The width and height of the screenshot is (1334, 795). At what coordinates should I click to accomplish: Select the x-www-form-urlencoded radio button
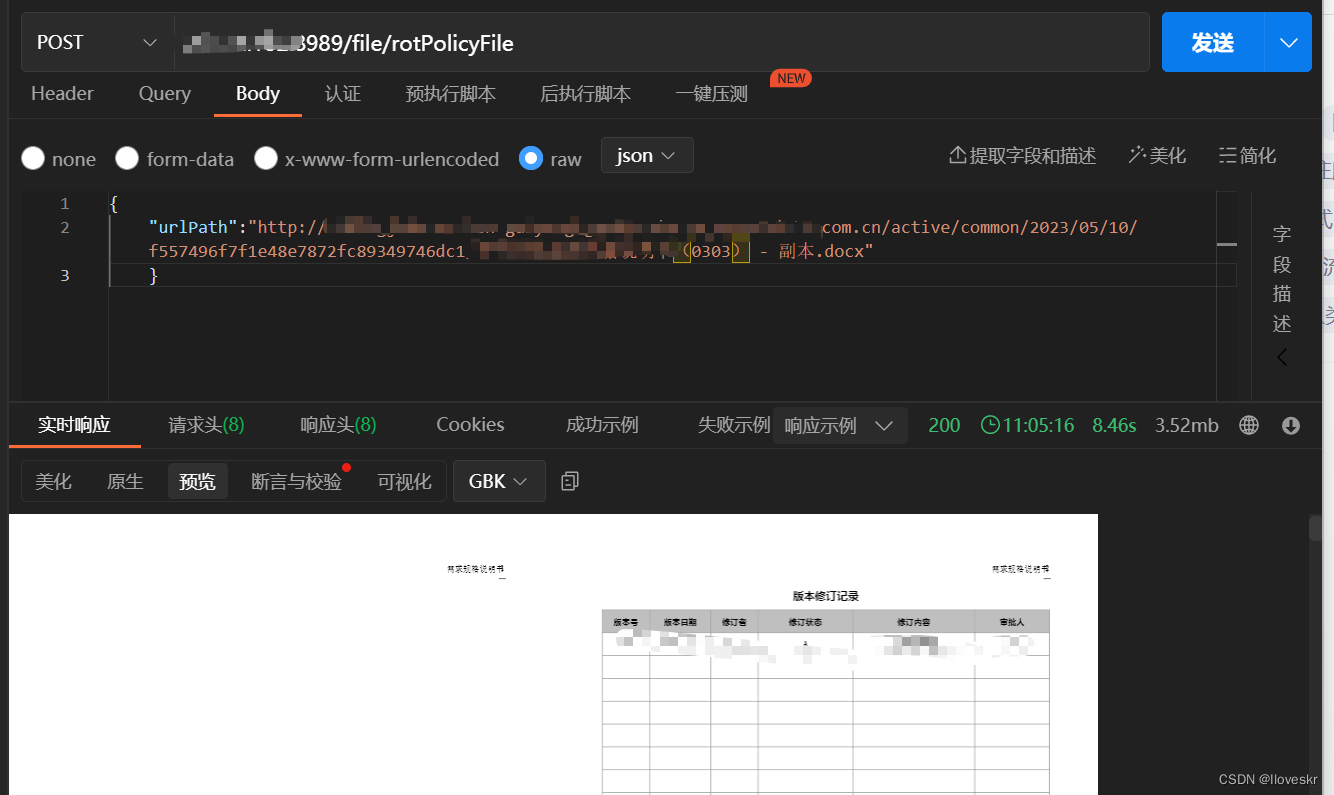pos(266,158)
